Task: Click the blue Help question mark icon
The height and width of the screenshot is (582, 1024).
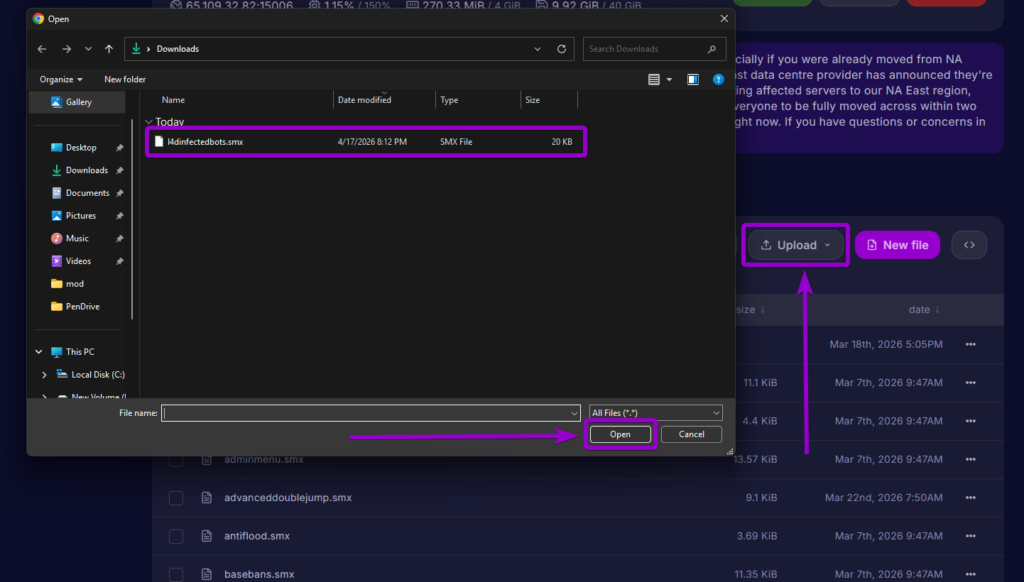Action: pyautogui.click(x=718, y=79)
